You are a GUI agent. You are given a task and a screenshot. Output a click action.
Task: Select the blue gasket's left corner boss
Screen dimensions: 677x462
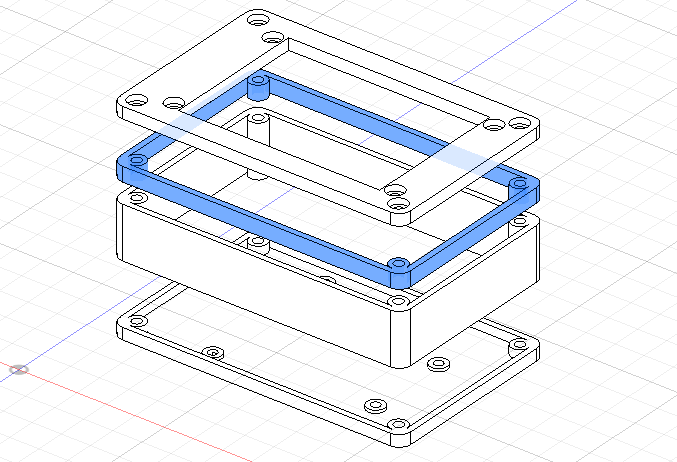[x=137, y=162]
